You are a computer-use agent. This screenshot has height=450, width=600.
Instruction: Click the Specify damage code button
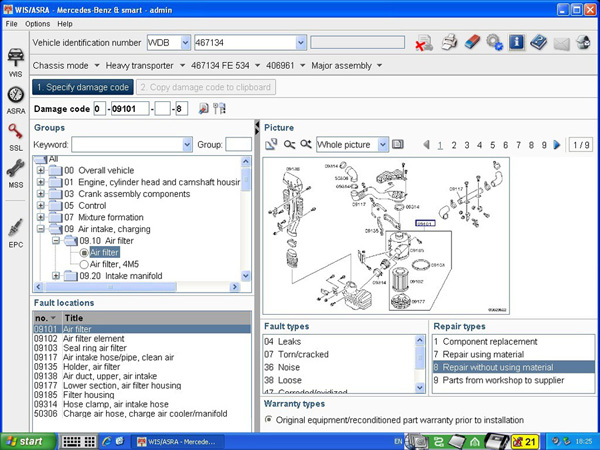[83, 87]
